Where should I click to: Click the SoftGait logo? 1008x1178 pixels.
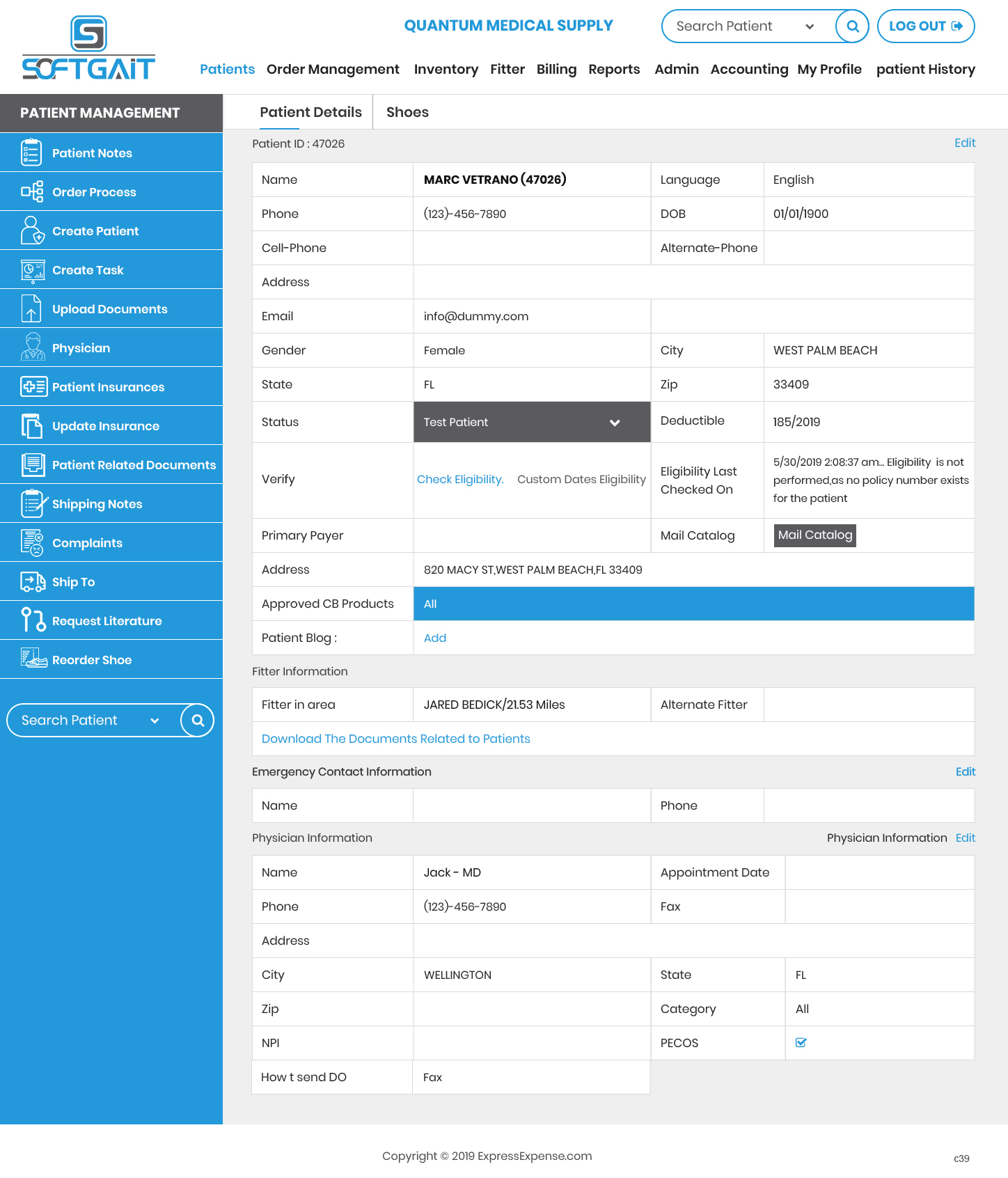click(x=88, y=48)
